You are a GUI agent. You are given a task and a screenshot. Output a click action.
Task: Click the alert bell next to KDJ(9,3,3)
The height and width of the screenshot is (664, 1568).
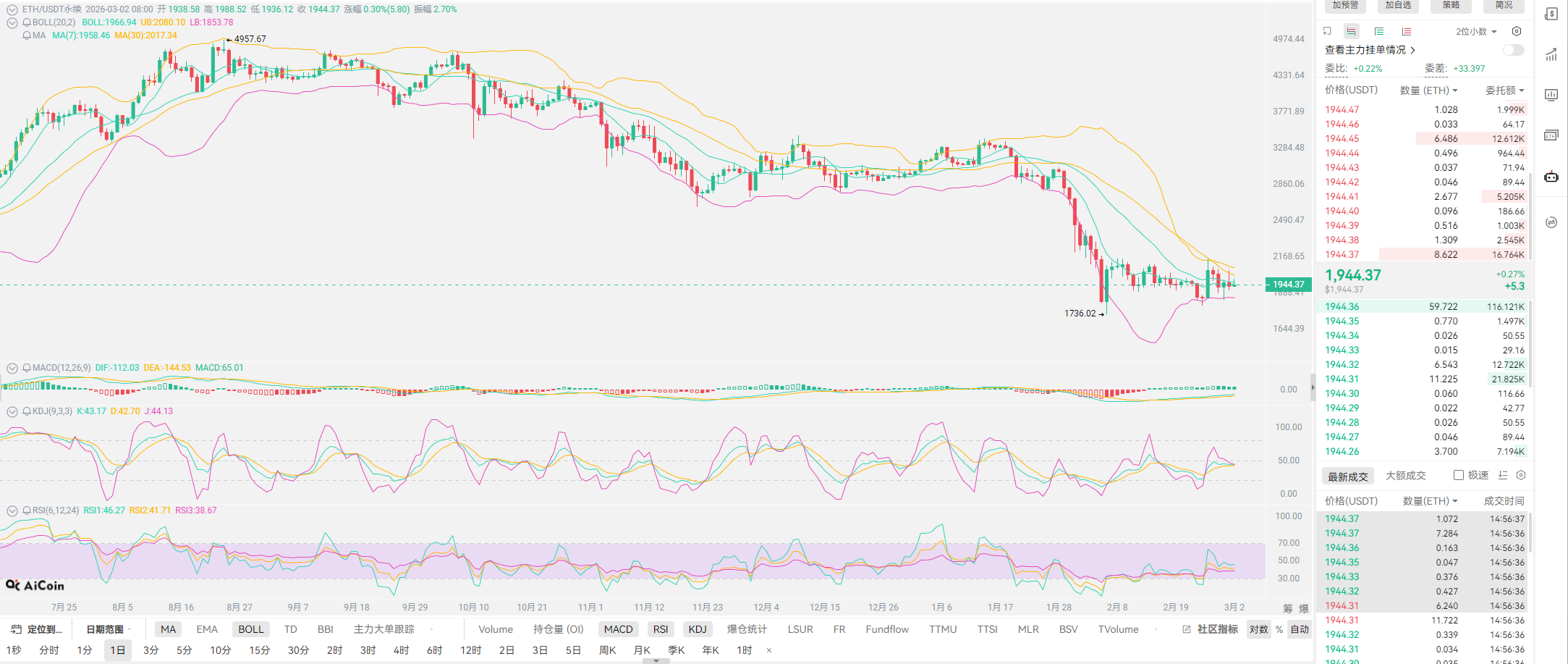click(27, 411)
